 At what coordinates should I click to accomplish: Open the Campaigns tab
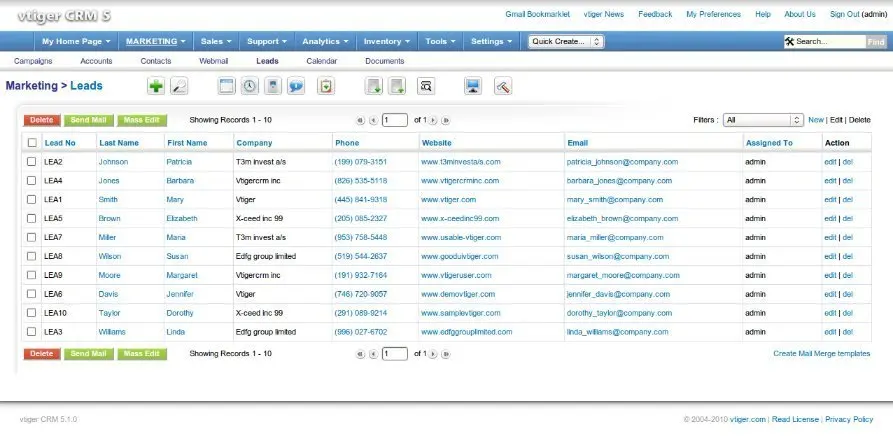[x=33, y=61]
